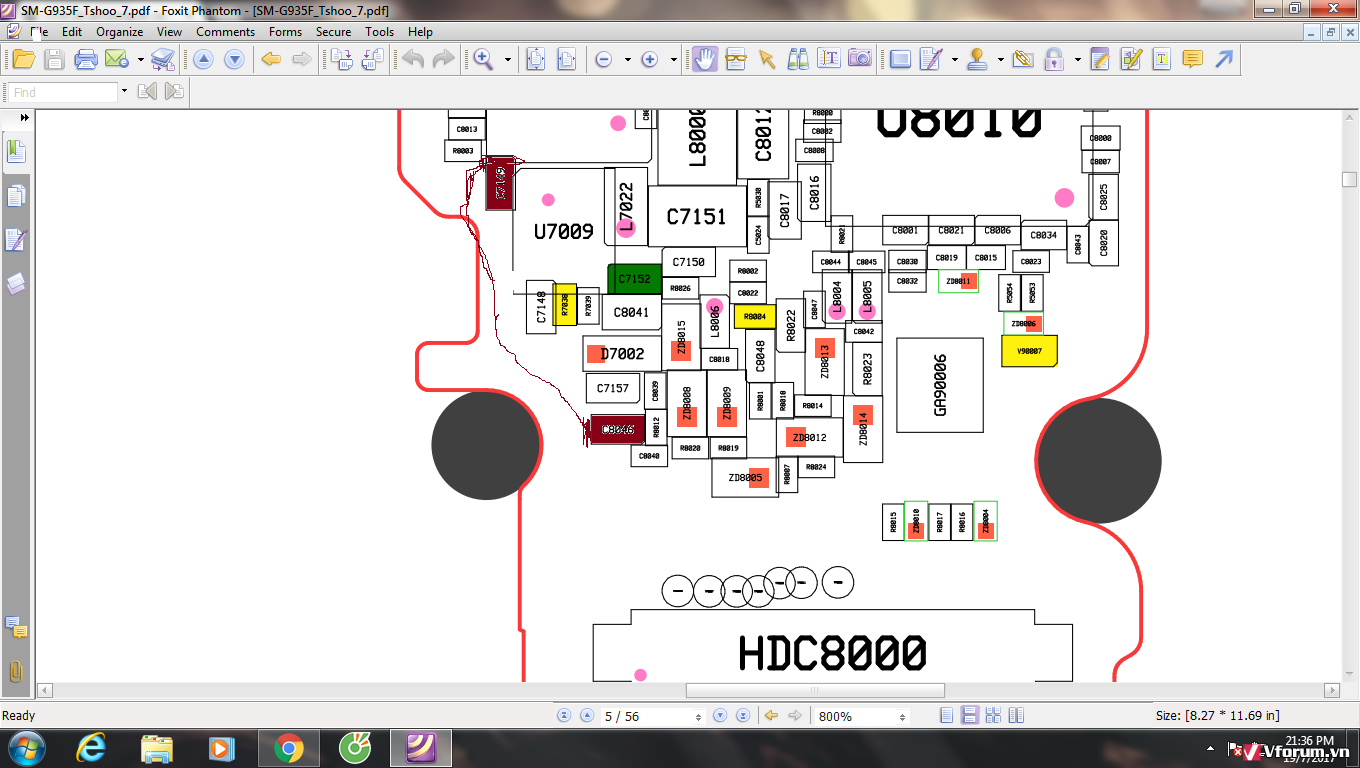Jump to first page in status bar

pos(564,716)
